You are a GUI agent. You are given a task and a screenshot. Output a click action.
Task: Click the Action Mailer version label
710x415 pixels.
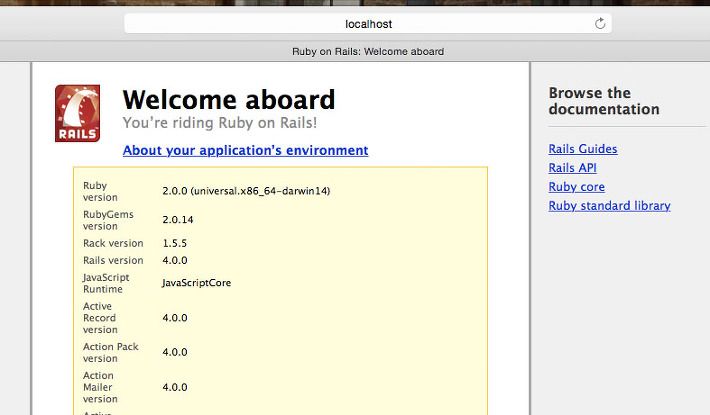pos(100,387)
